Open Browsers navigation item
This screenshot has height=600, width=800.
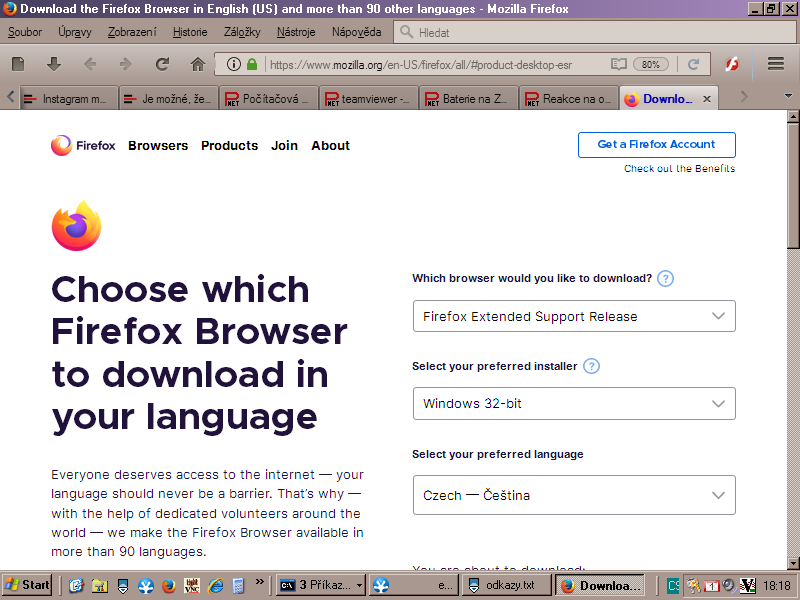coord(158,145)
